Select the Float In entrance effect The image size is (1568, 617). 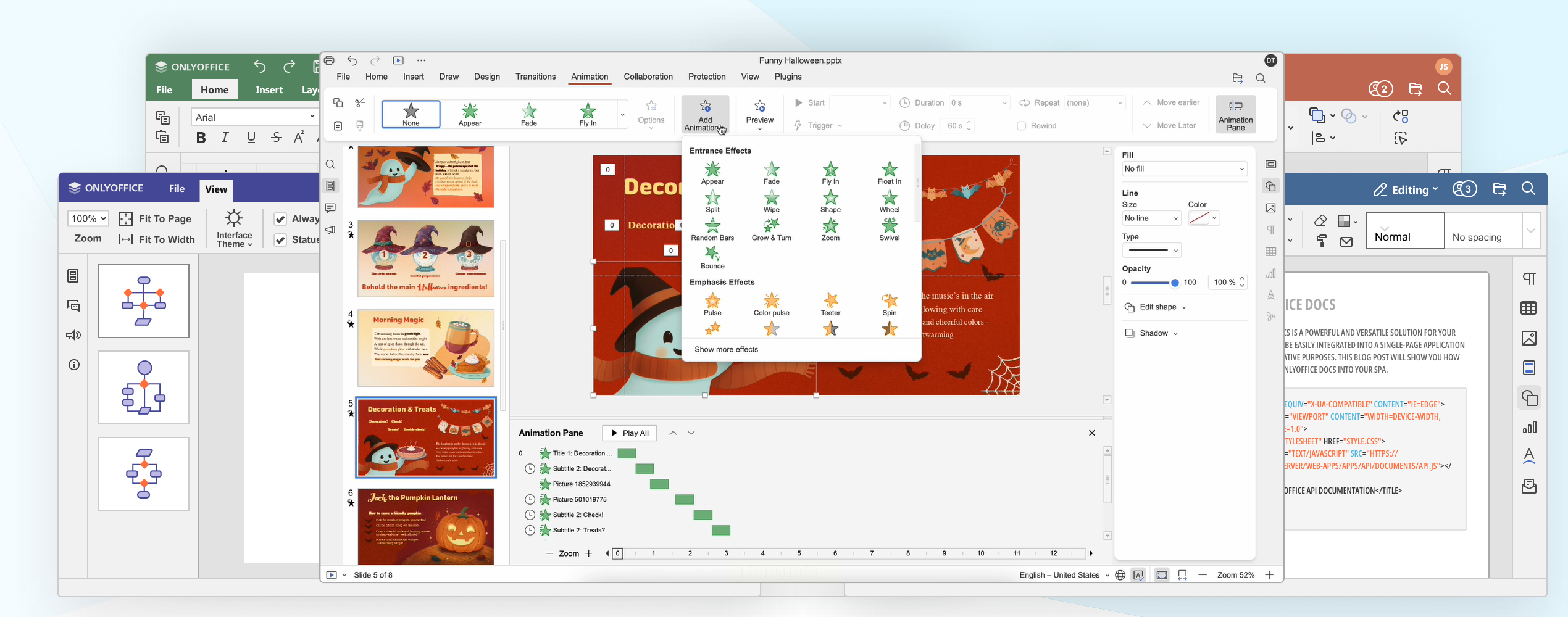click(889, 173)
